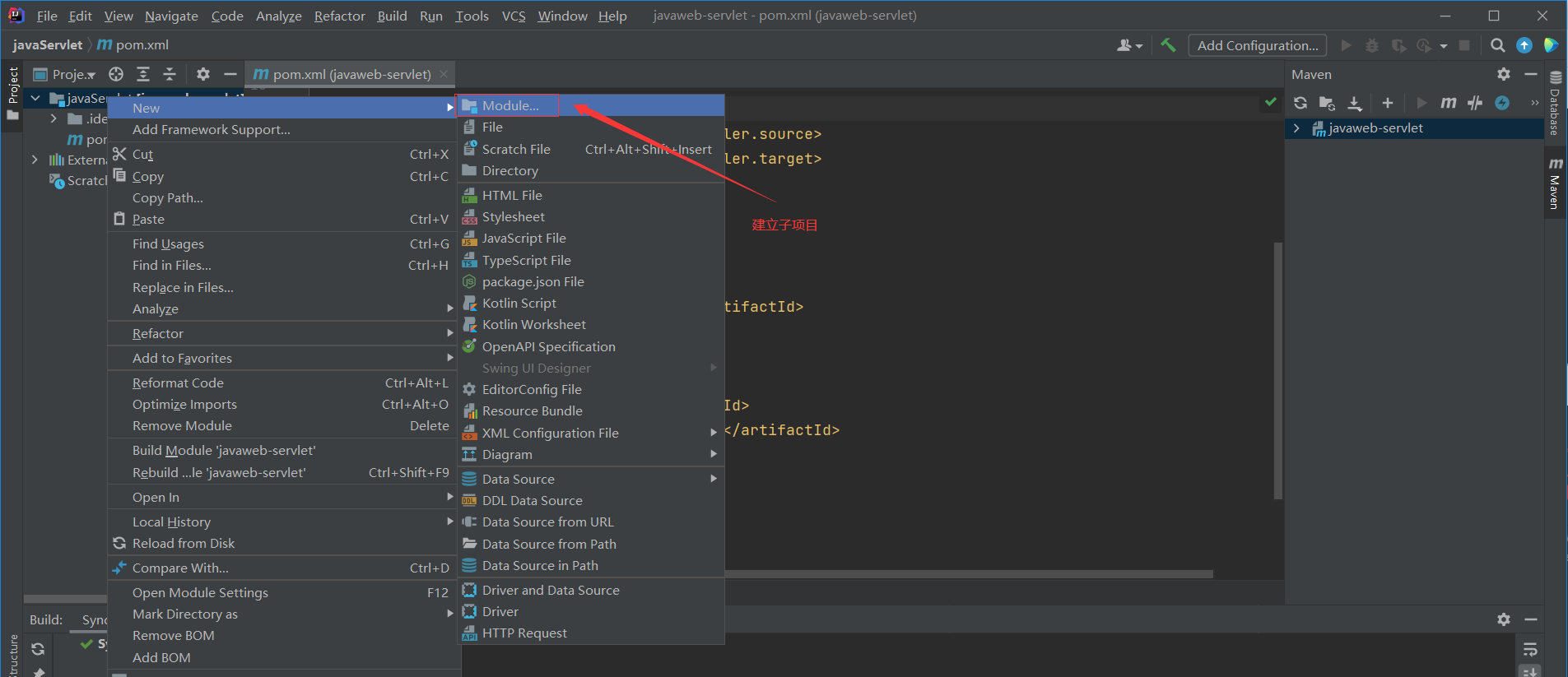
Task: Select Module... from the New submenu
Action: pos(591,105)
